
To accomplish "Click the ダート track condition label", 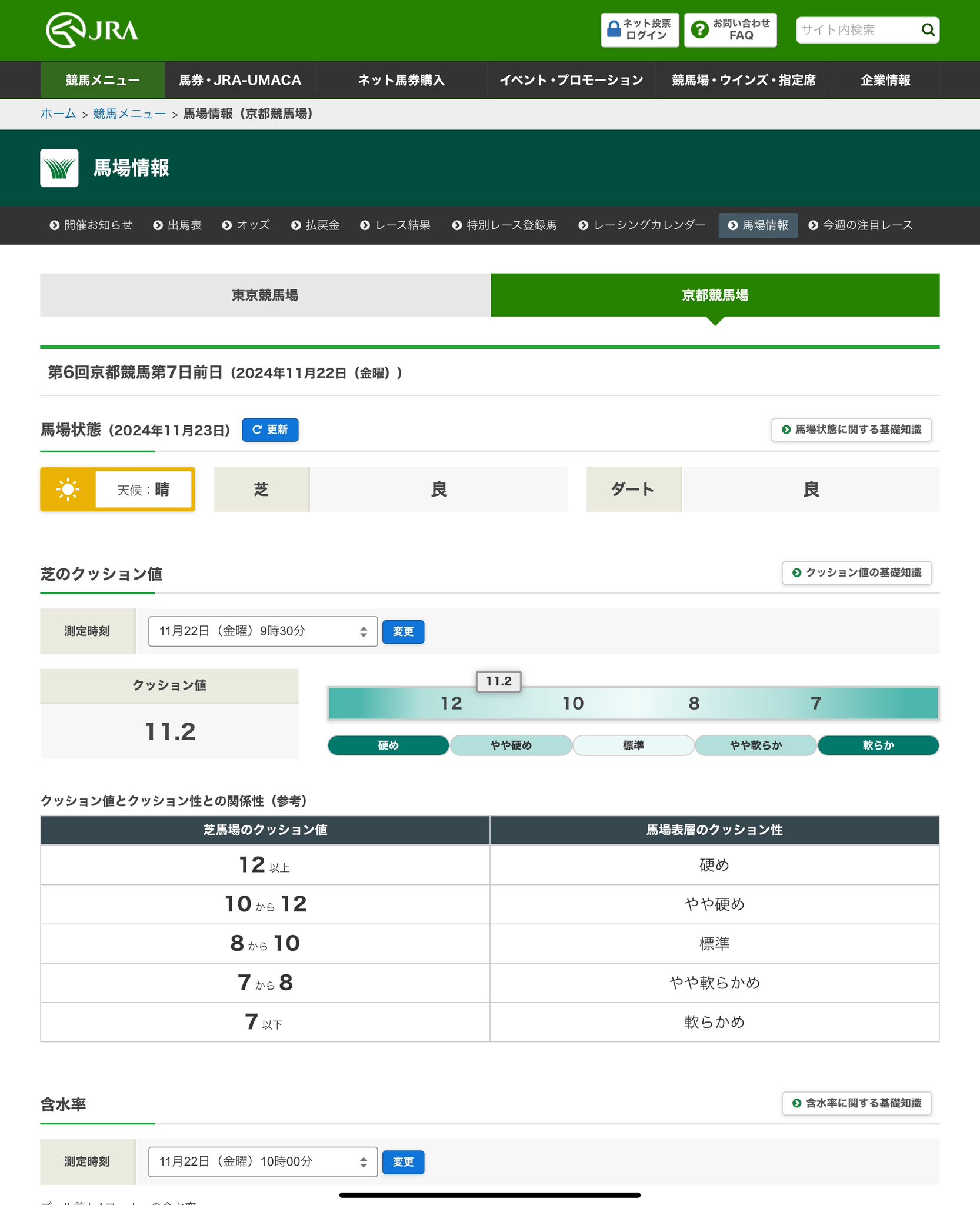I will click(x=634, y=490).
